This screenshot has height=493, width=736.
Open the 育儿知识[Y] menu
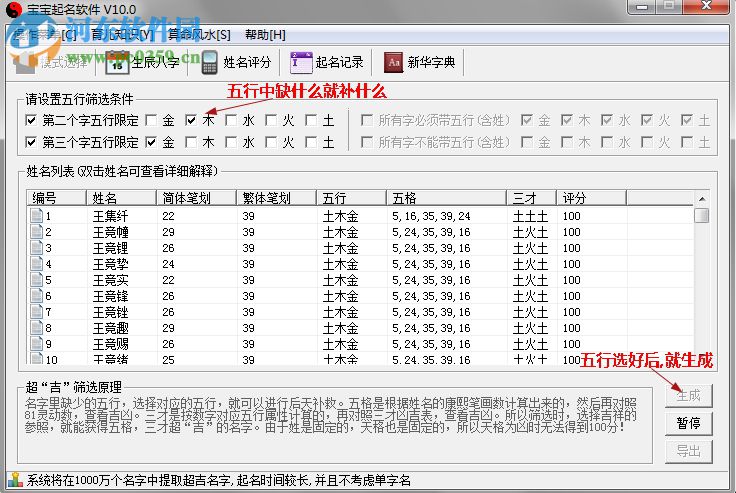(122, 34)
